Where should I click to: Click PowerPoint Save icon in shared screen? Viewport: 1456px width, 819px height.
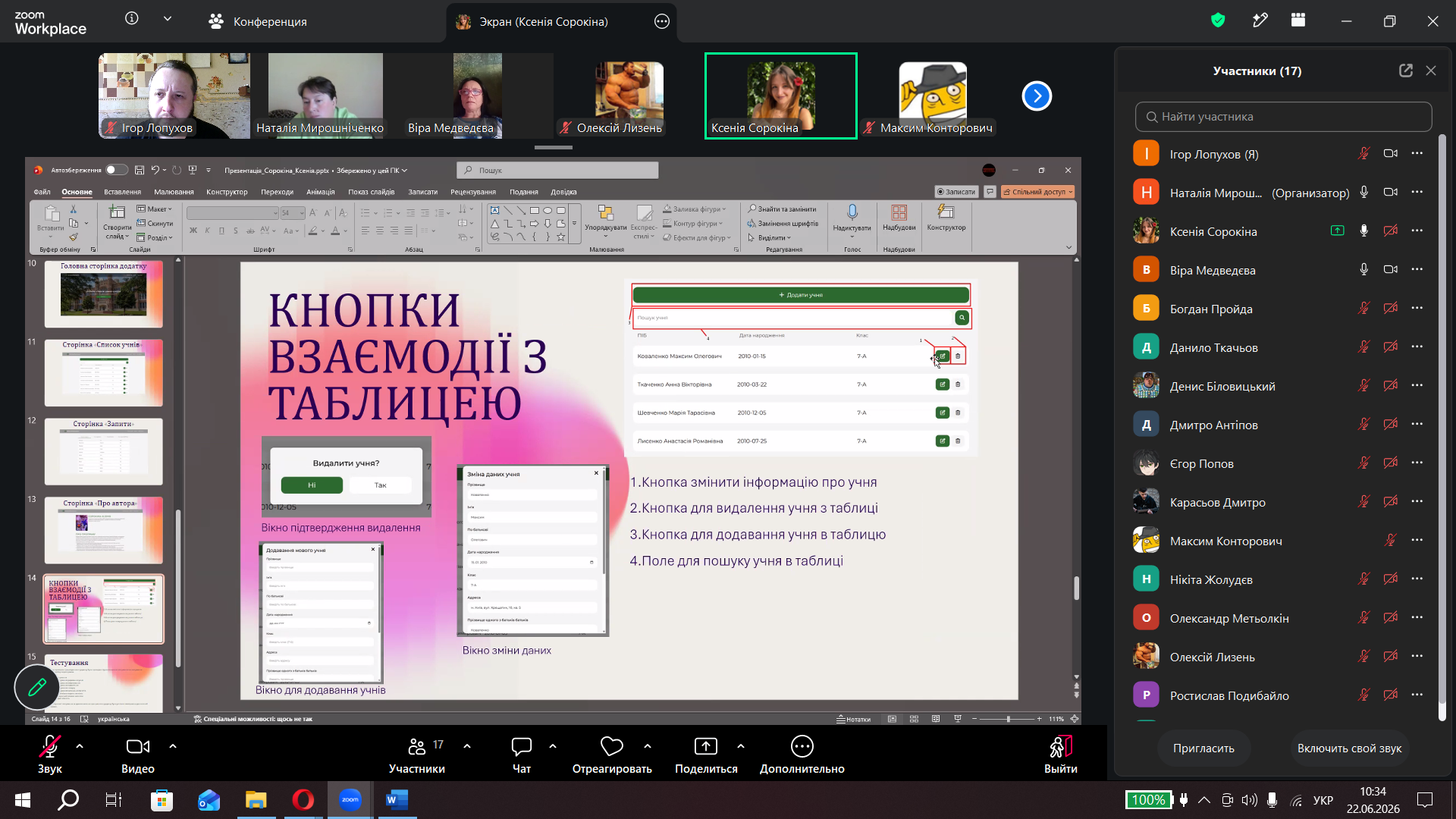click(x=139, y=170)
